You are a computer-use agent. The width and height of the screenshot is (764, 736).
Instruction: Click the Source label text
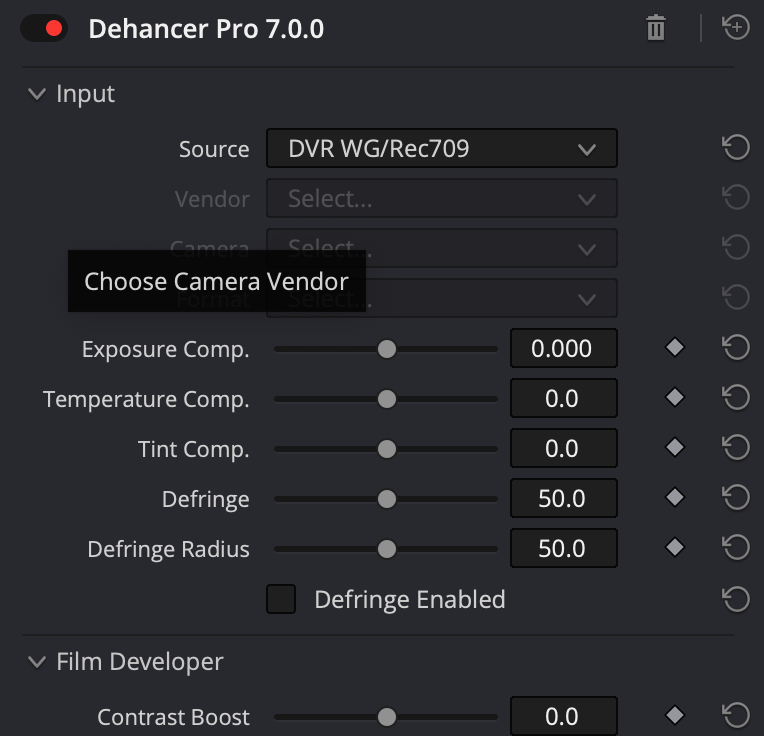214,149
